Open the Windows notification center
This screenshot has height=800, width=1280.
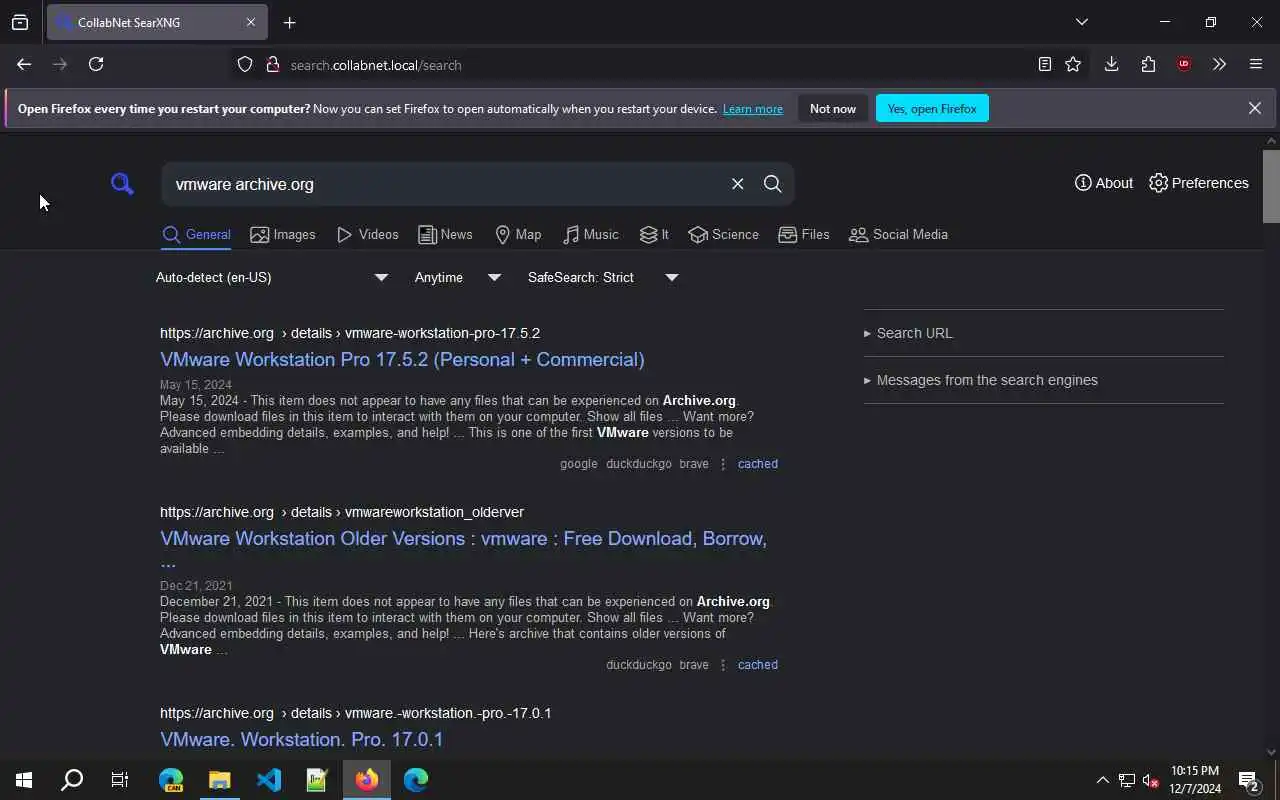point(1248,780)
